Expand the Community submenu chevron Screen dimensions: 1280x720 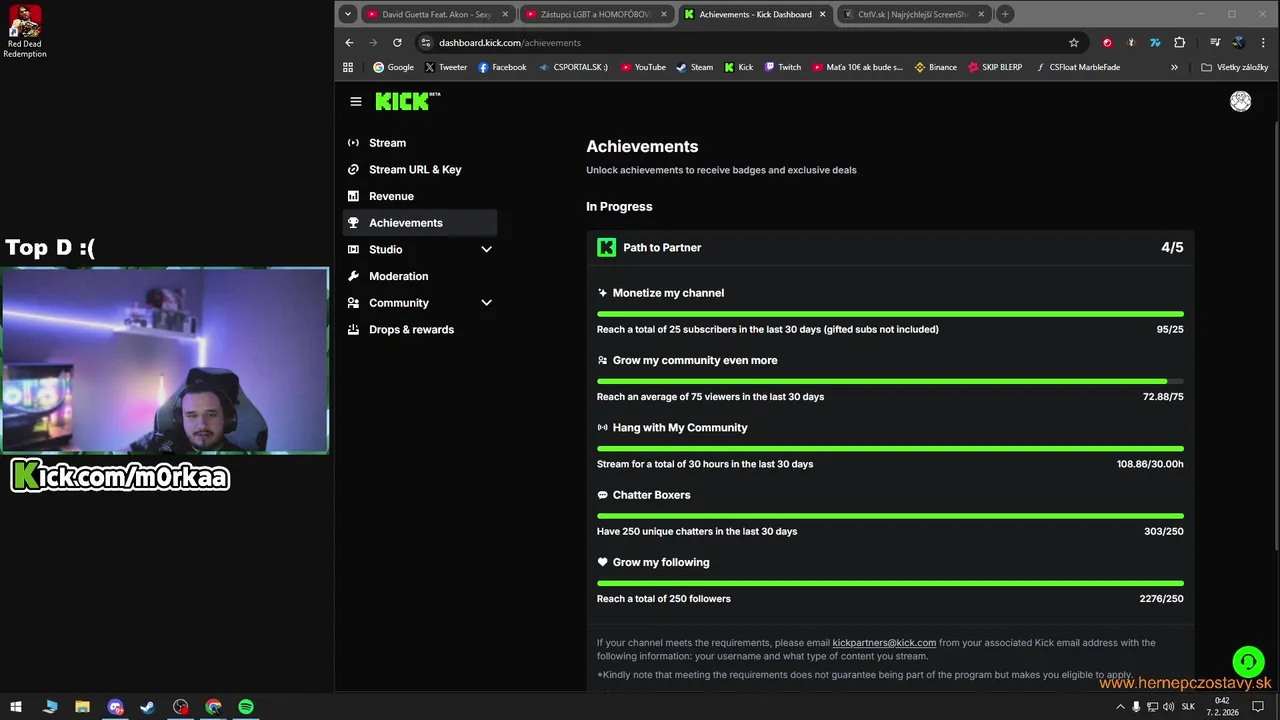(x=486, y=303)
